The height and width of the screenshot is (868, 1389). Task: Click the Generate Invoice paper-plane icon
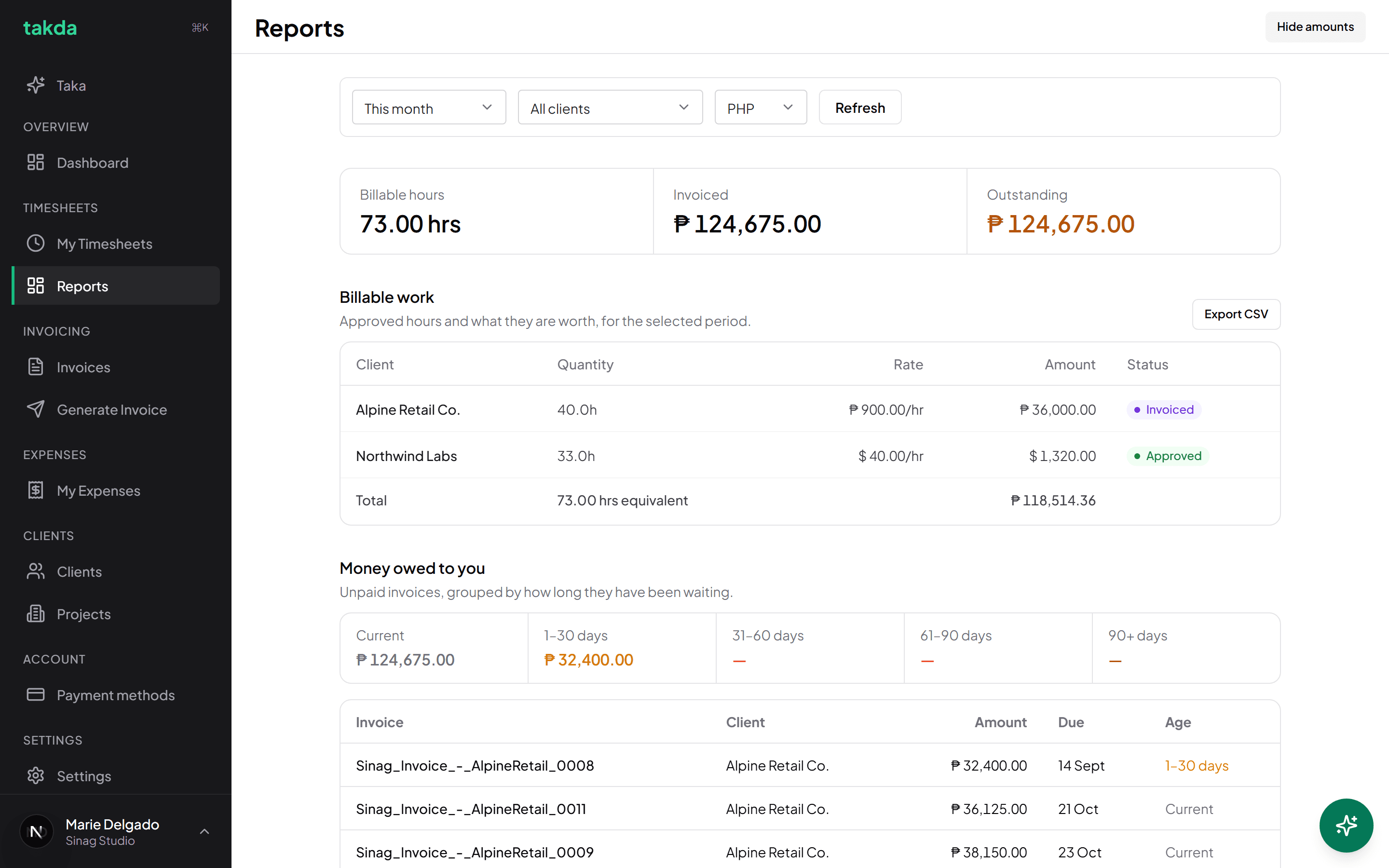pos(36,409)
